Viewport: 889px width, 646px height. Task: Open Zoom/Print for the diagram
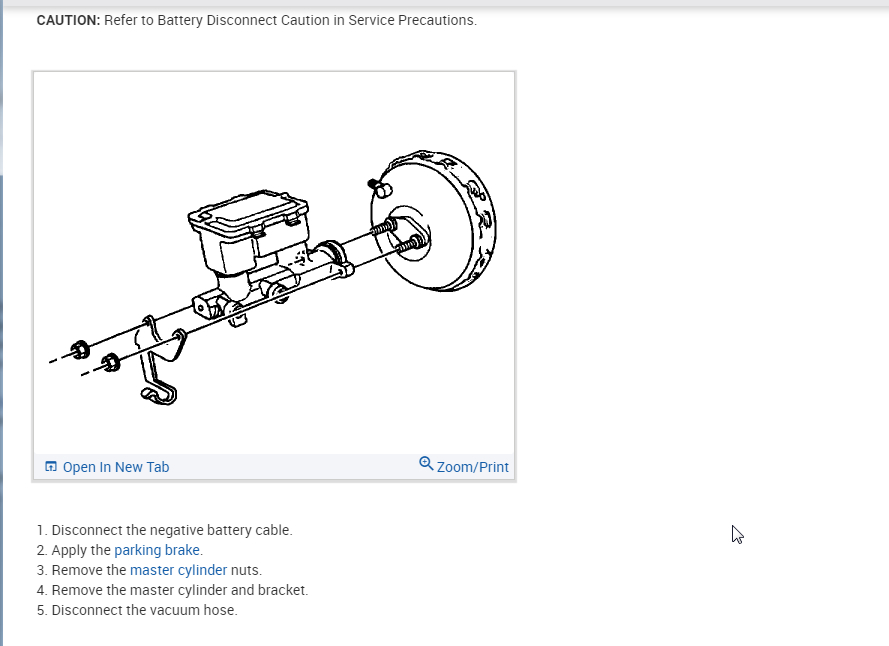point(464,466)
